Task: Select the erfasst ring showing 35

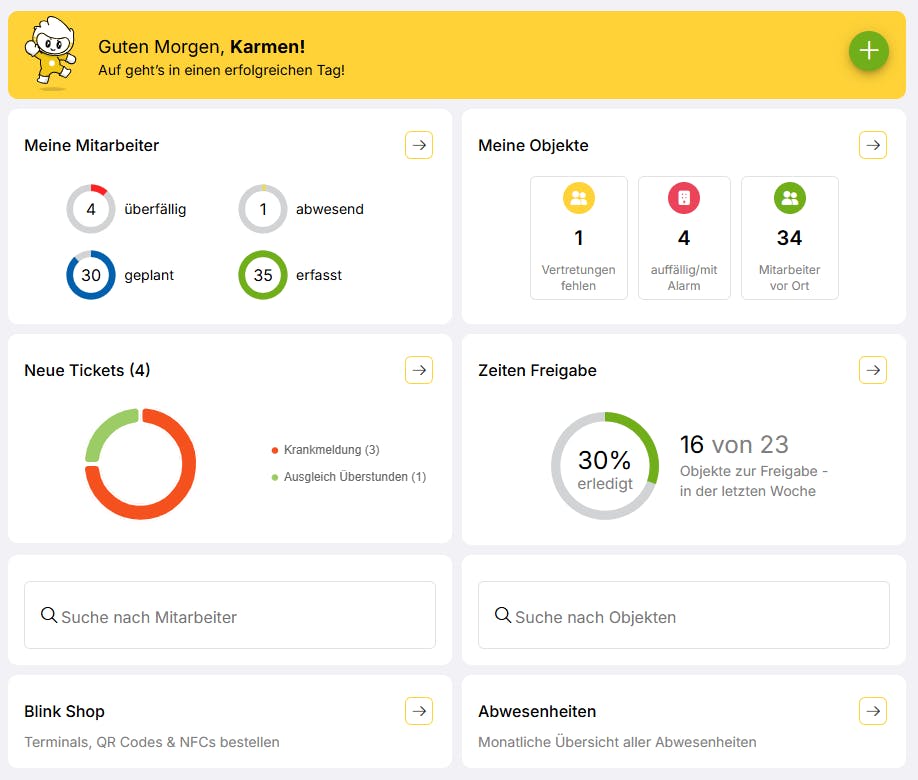Action: click(263, 275)
